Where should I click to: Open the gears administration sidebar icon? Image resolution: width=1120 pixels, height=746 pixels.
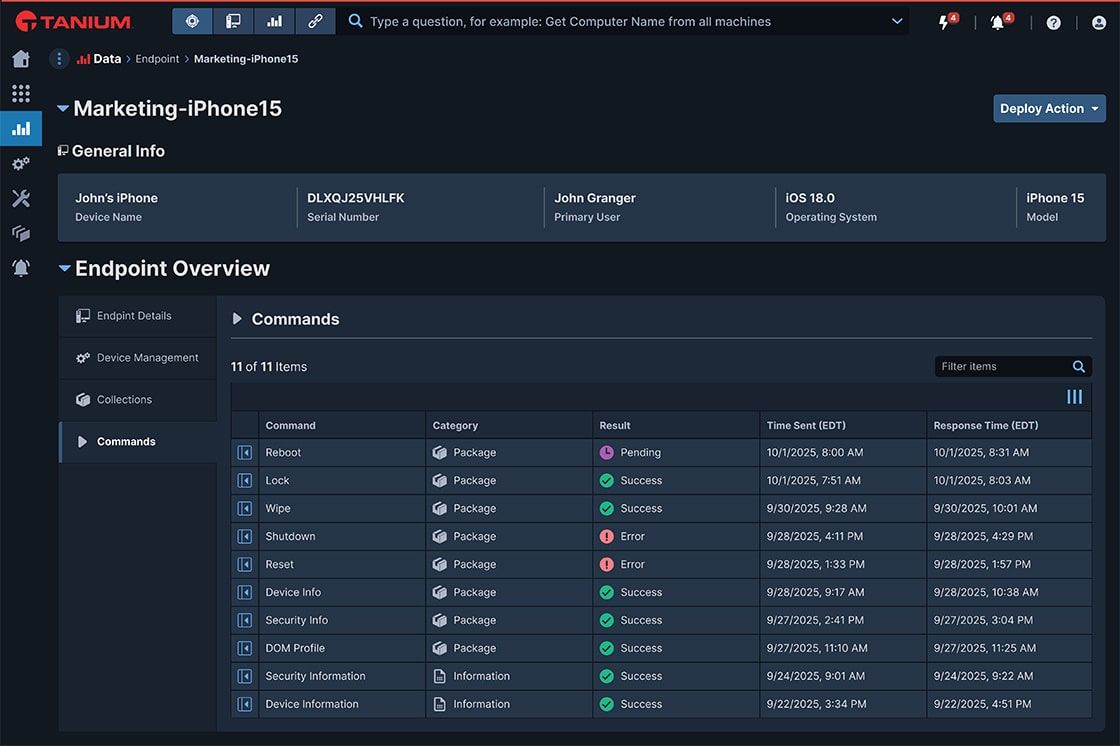(21, 164)
